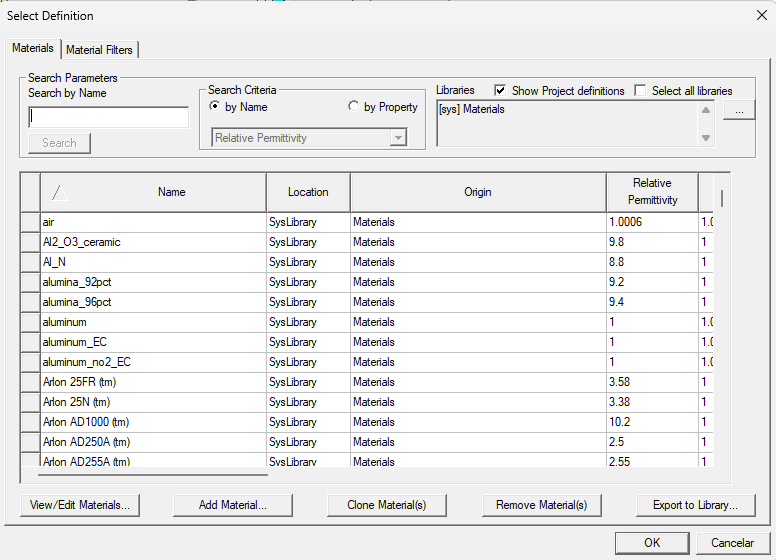
Task: Click the sort ascending triangle icon
Action: click(x=59, y=192)
